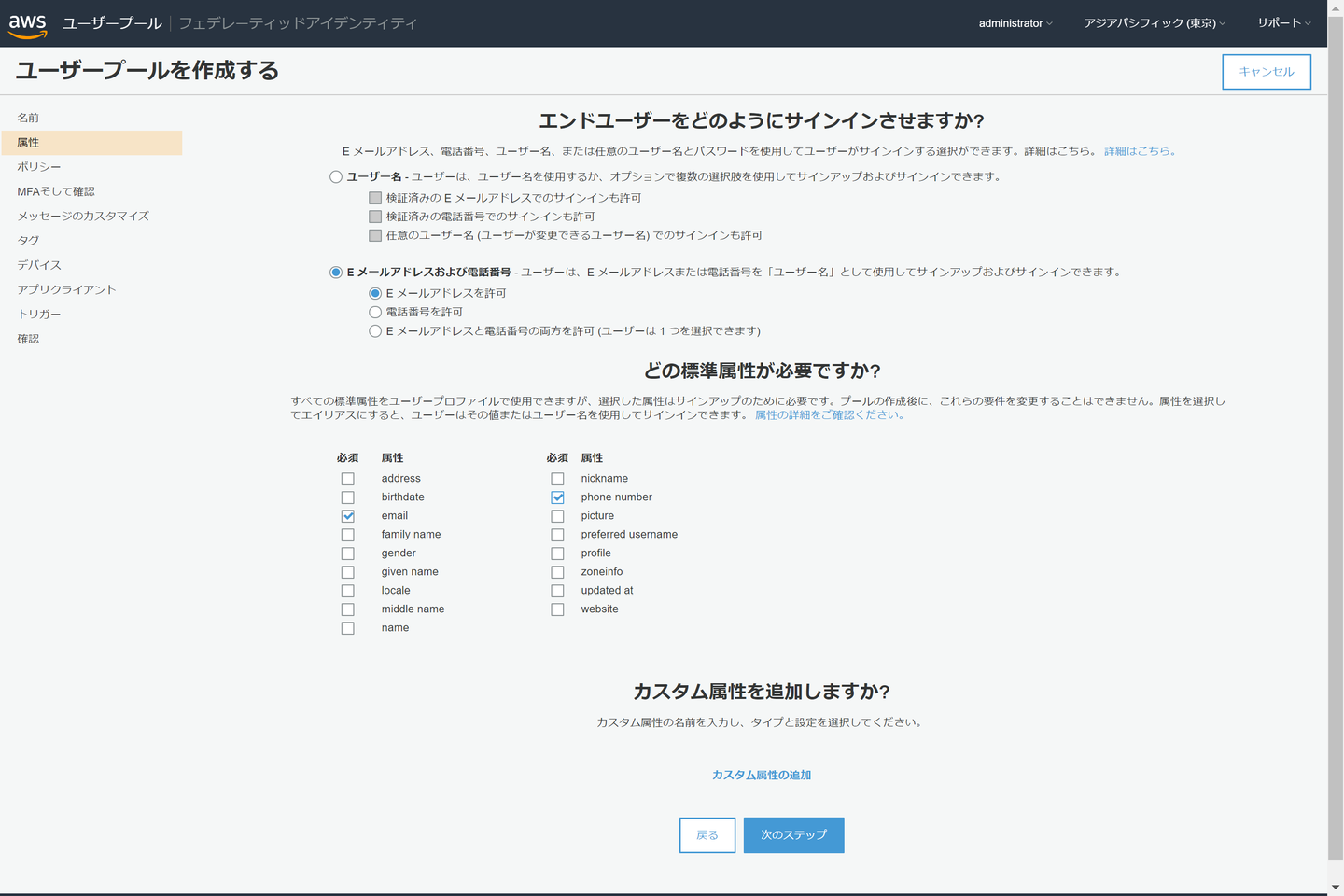Check the birthdate attribute checkbox

[x=348, y=497]
